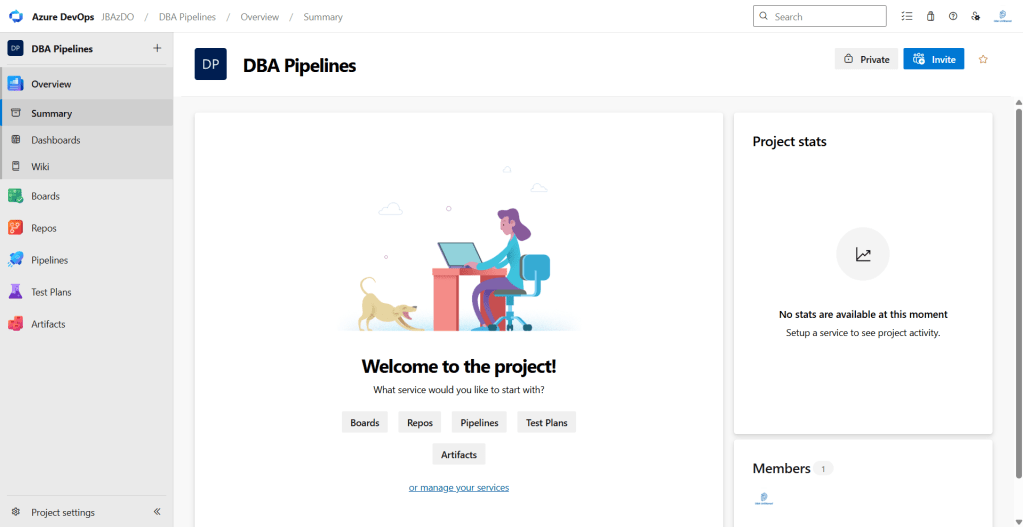The height and width of the screenshot is (527, 1023).
Task: Click the member avatar under Members
Action: click(x=763, y=499)
